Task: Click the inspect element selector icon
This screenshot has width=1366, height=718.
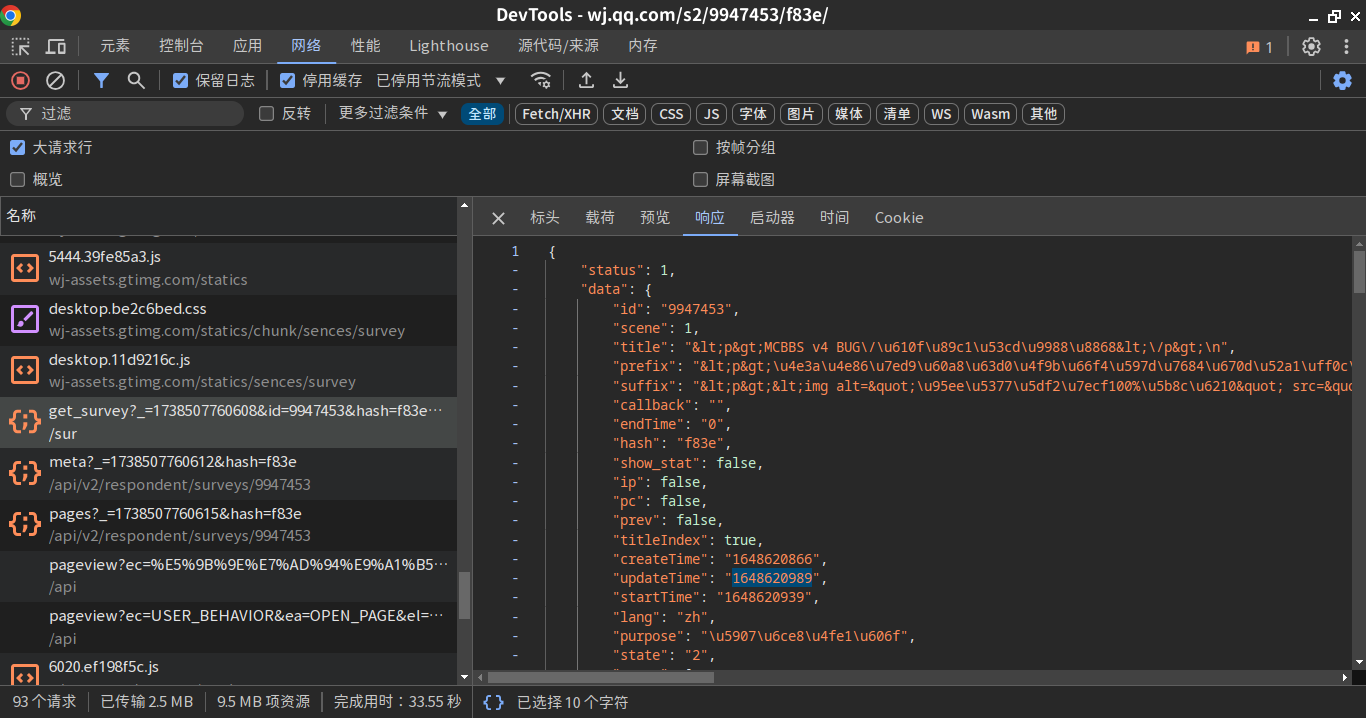Action: coord(21,46)
